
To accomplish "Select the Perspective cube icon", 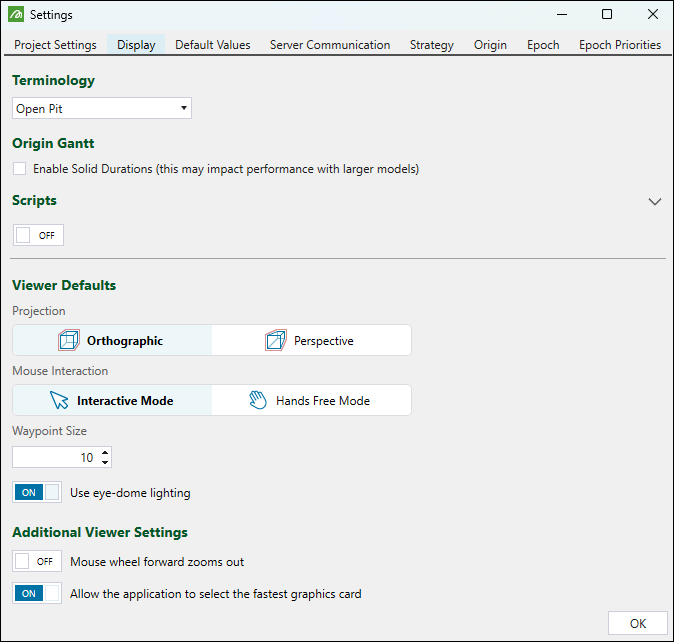I will (x=275, y=341).
